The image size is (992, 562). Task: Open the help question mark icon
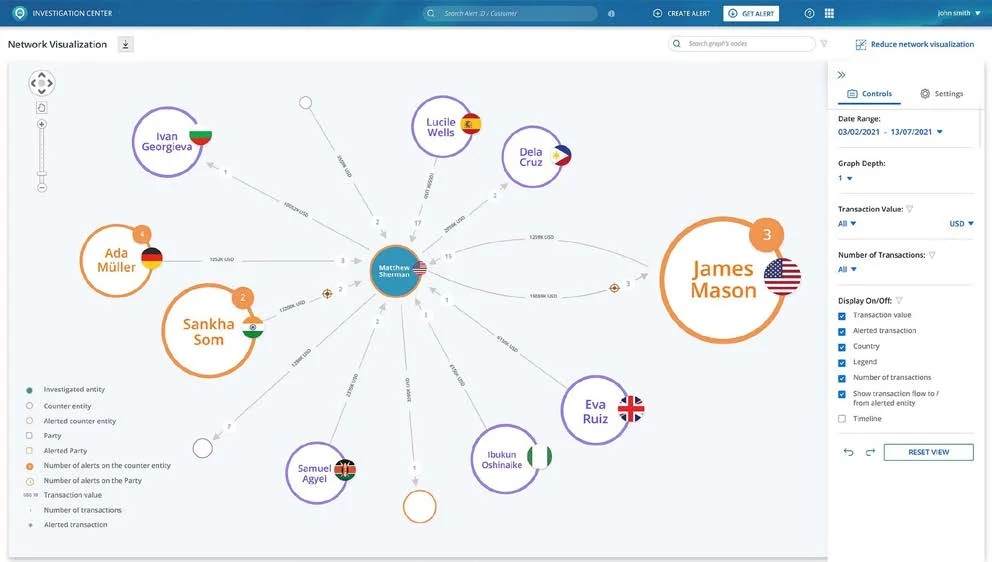tap(809, 13)
